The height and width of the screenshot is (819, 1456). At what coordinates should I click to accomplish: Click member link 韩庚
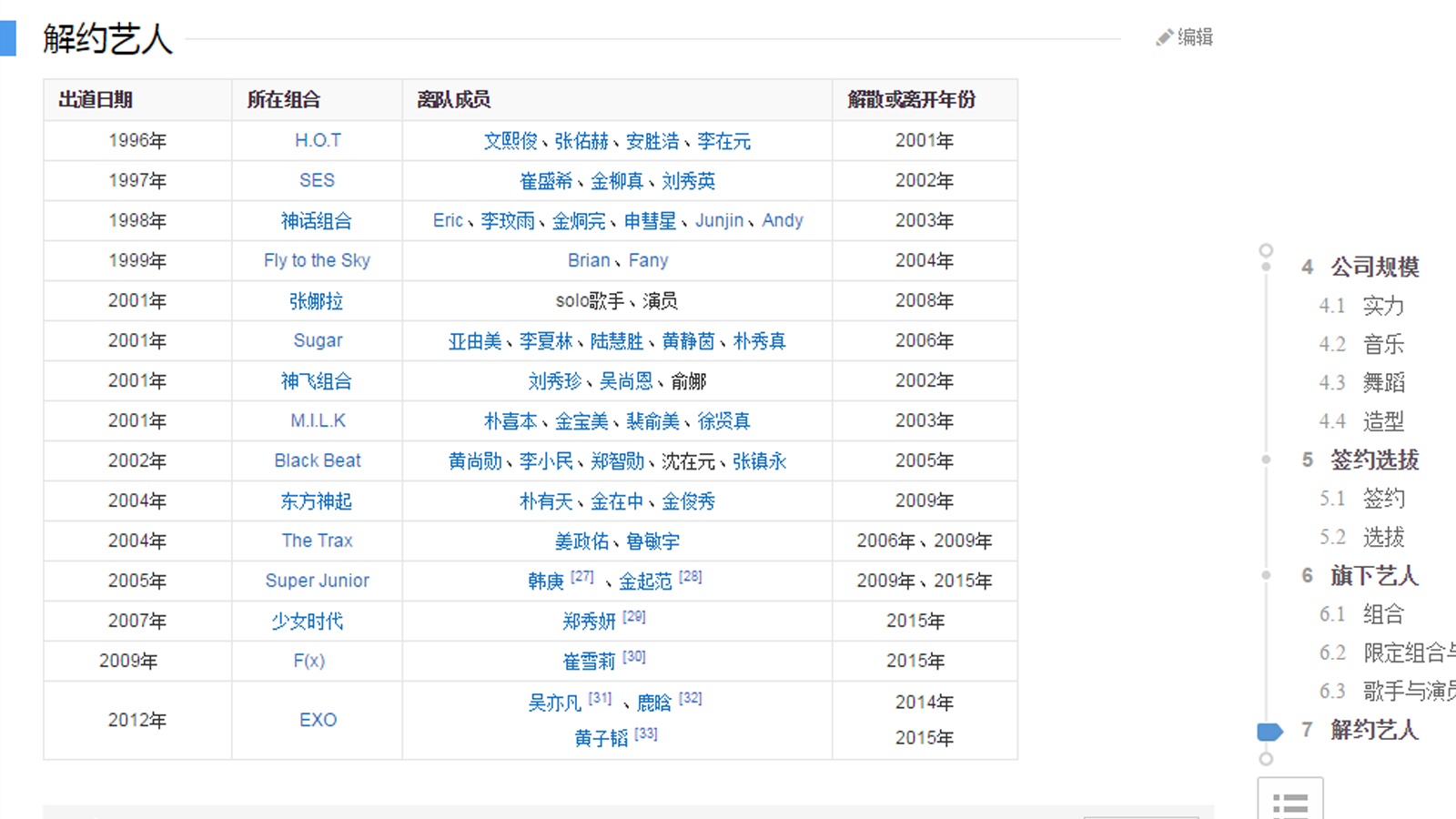tap(546, 581)
